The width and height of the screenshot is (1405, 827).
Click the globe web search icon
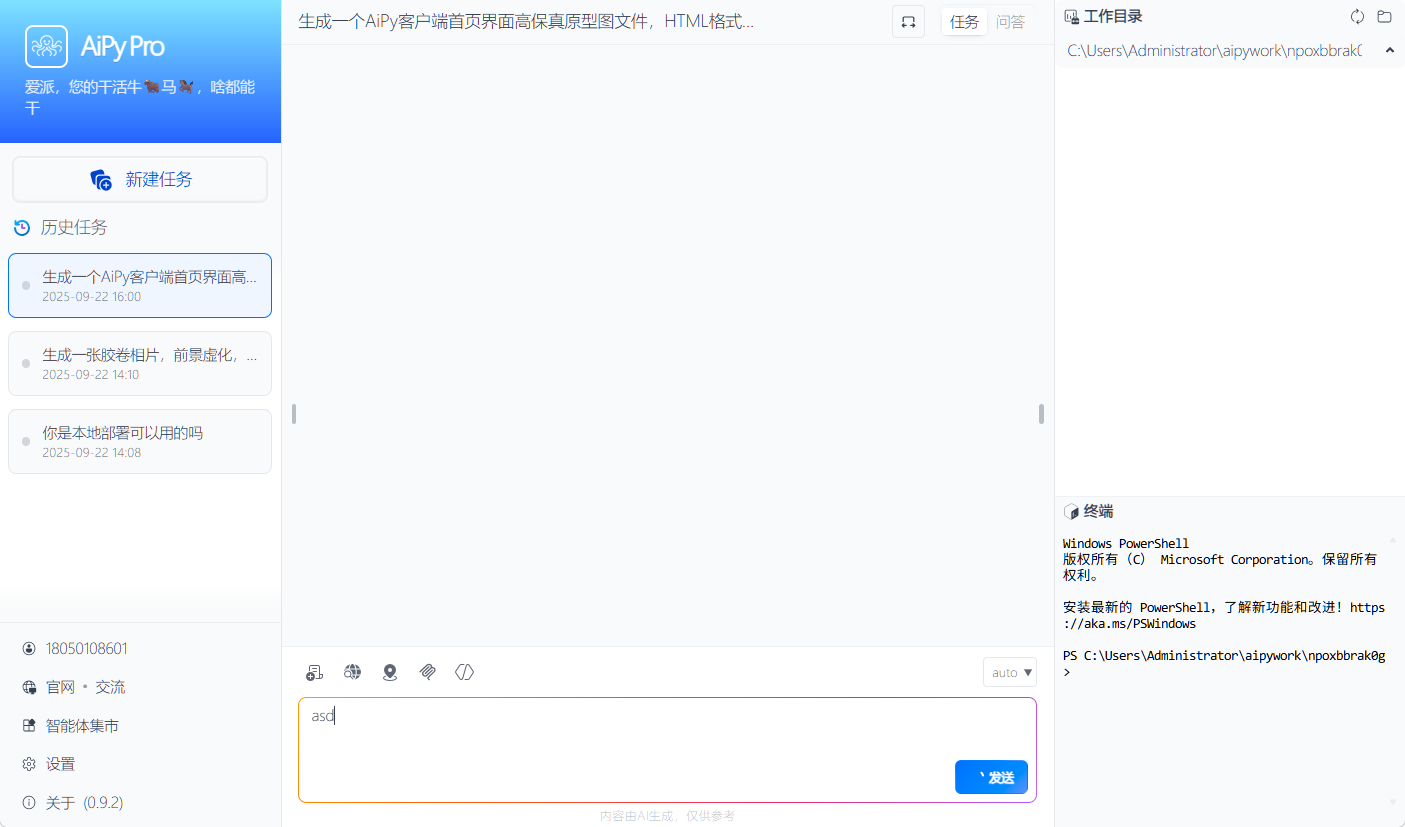click(352, 672)
